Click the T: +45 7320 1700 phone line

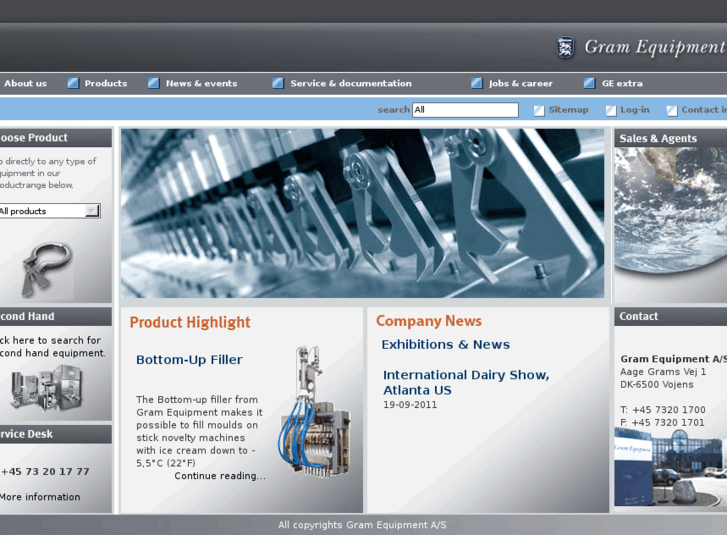[x=663, y=410]
